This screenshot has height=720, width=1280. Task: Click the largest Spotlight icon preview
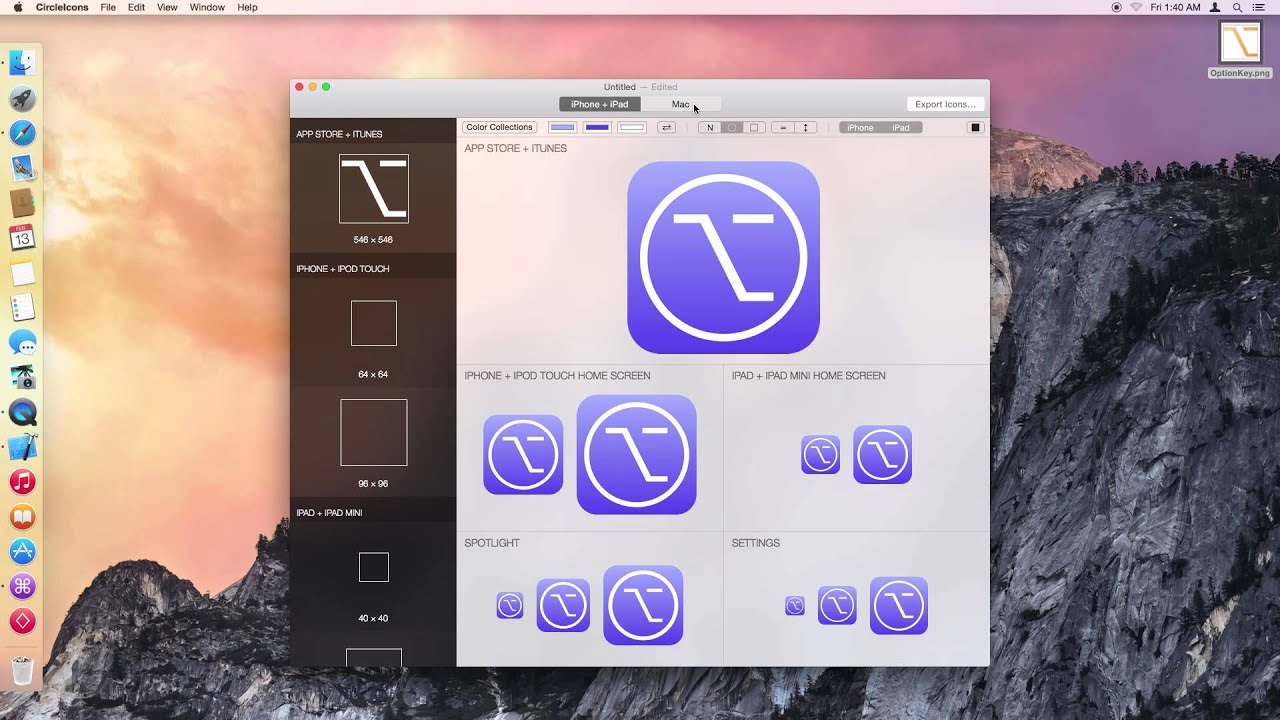[x=643, y=605]
